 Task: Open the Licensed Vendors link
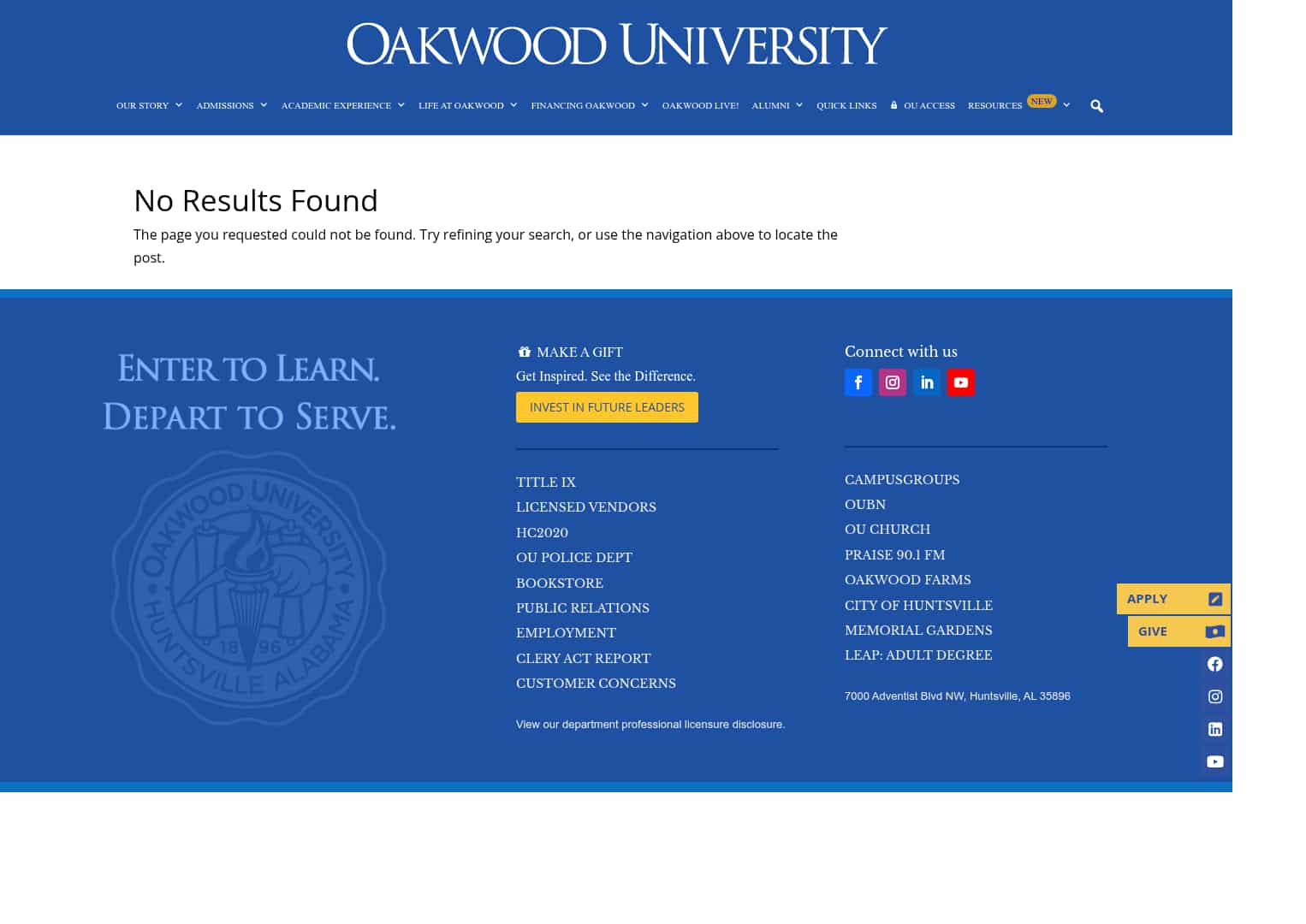point(586,507)
